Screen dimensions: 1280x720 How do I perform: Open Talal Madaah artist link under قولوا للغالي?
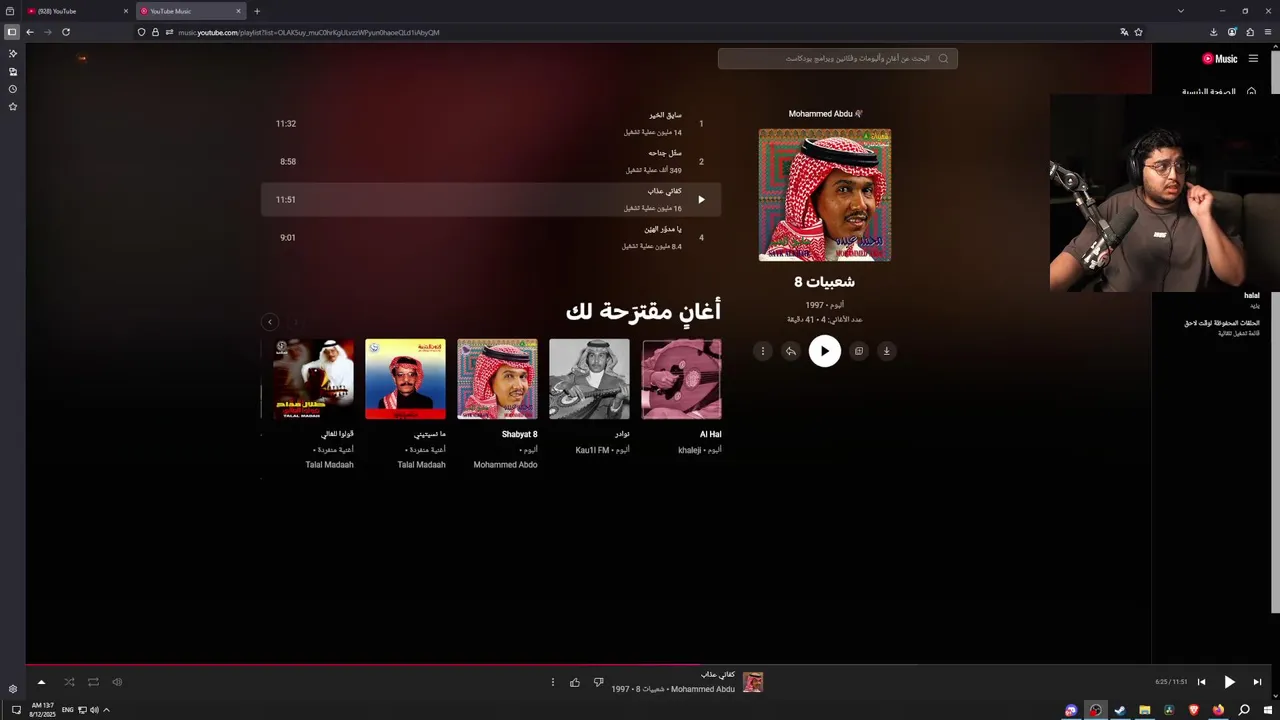[x=329, y=465]
